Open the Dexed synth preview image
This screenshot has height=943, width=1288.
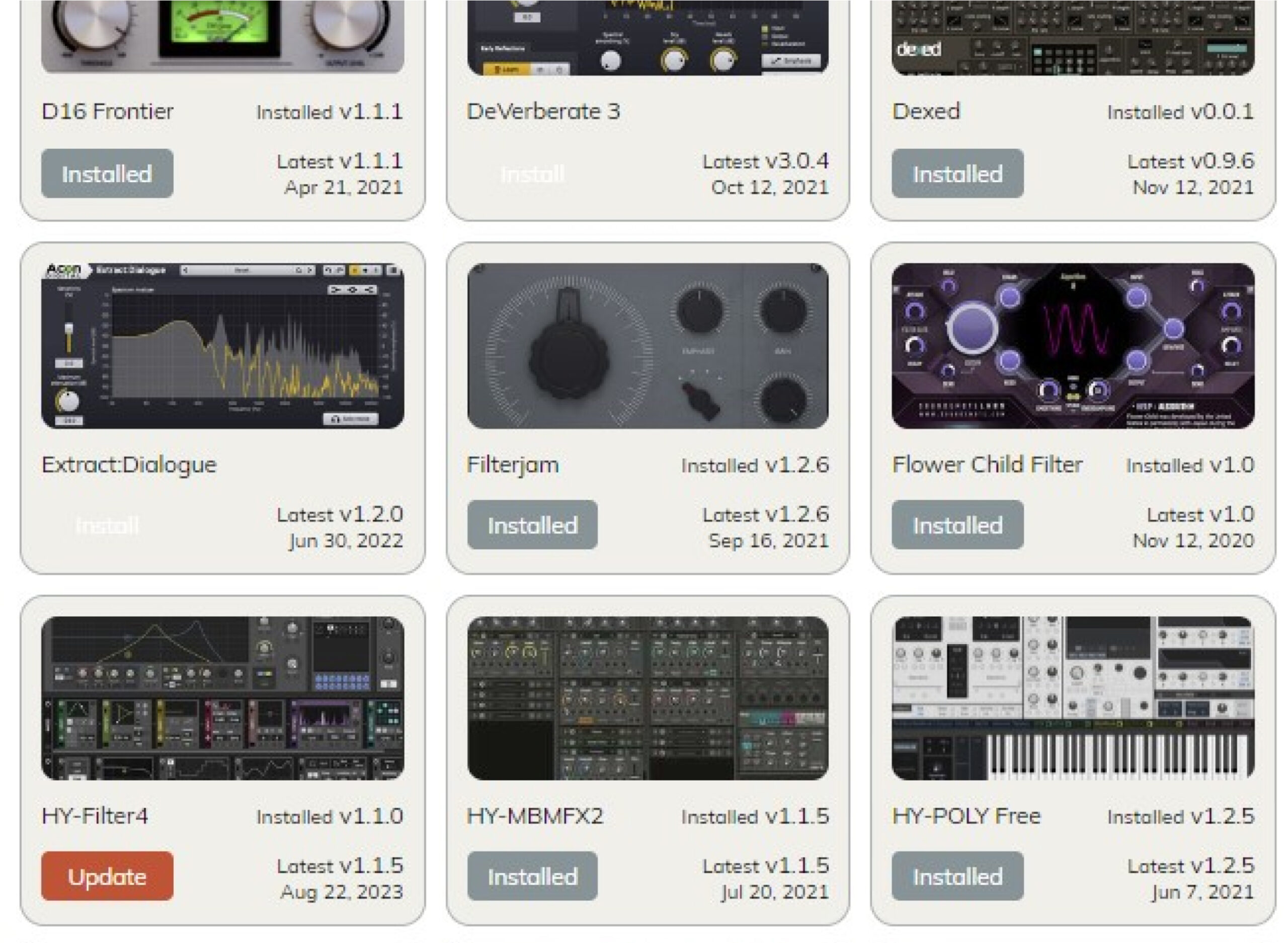point(1073,37)
